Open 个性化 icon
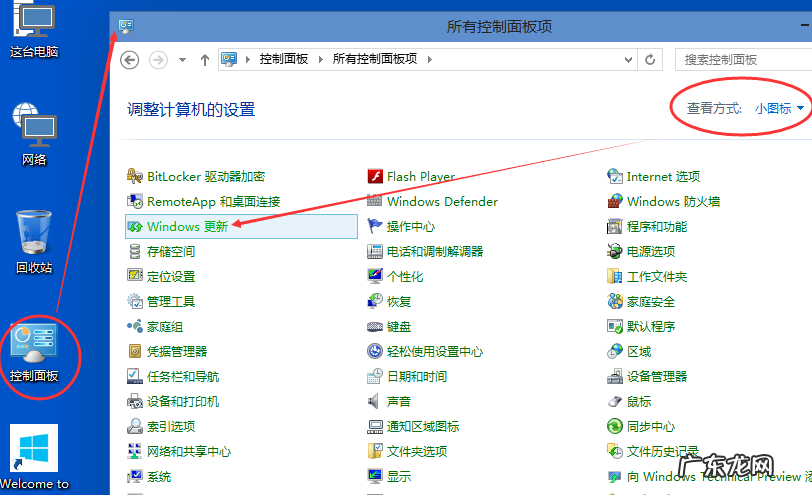812x495 pixels. (375, 276)
